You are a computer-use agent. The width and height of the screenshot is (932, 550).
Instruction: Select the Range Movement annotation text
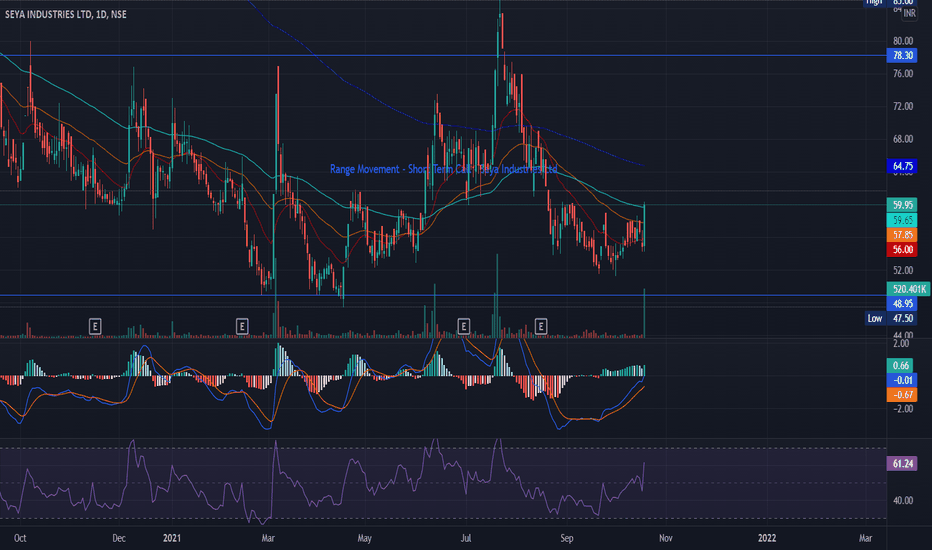(x=444, y=169)
